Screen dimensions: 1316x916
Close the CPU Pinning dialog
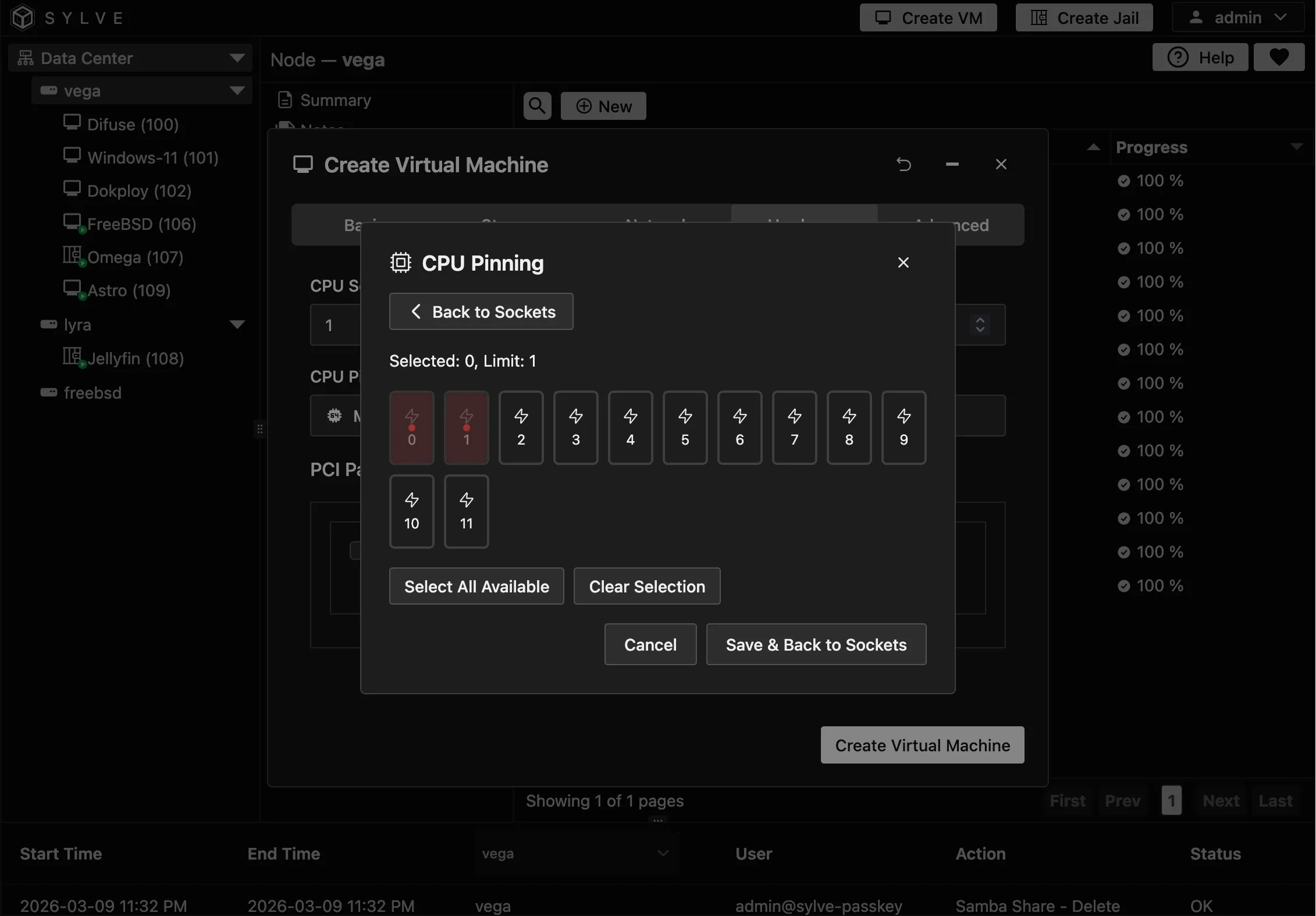pos(903,262)
